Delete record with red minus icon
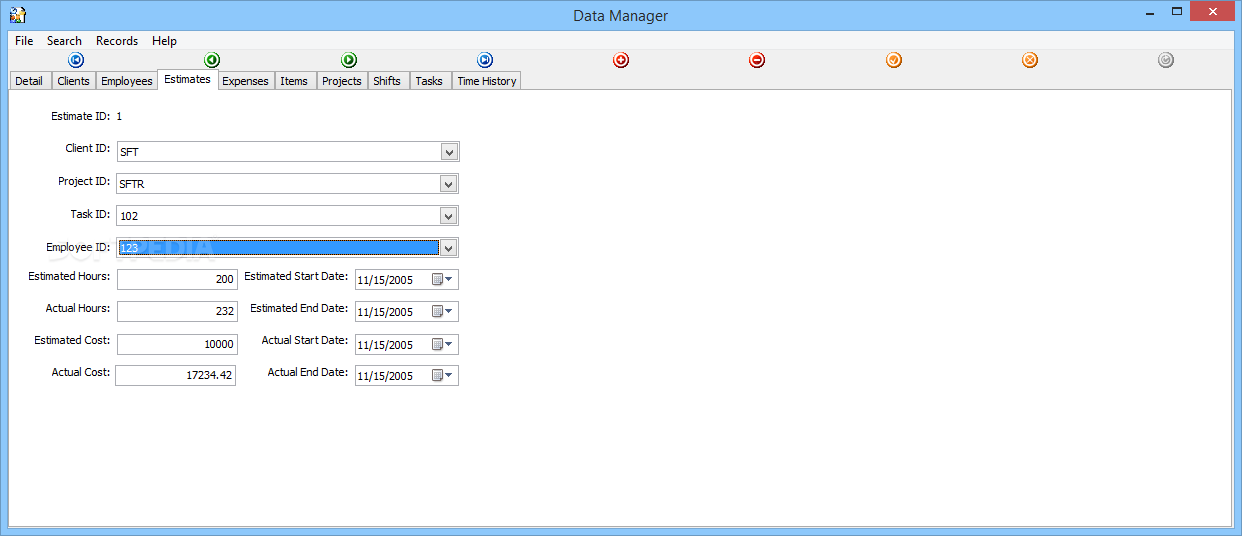Image resolution: width=1242 pixels, height=536 pixels. point(757,60)
